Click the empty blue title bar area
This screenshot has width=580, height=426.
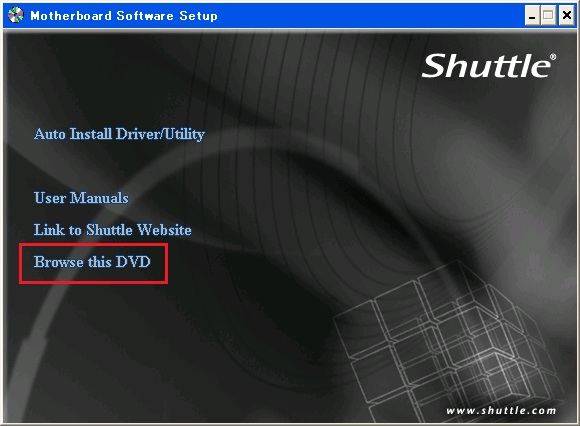point(370,16)
